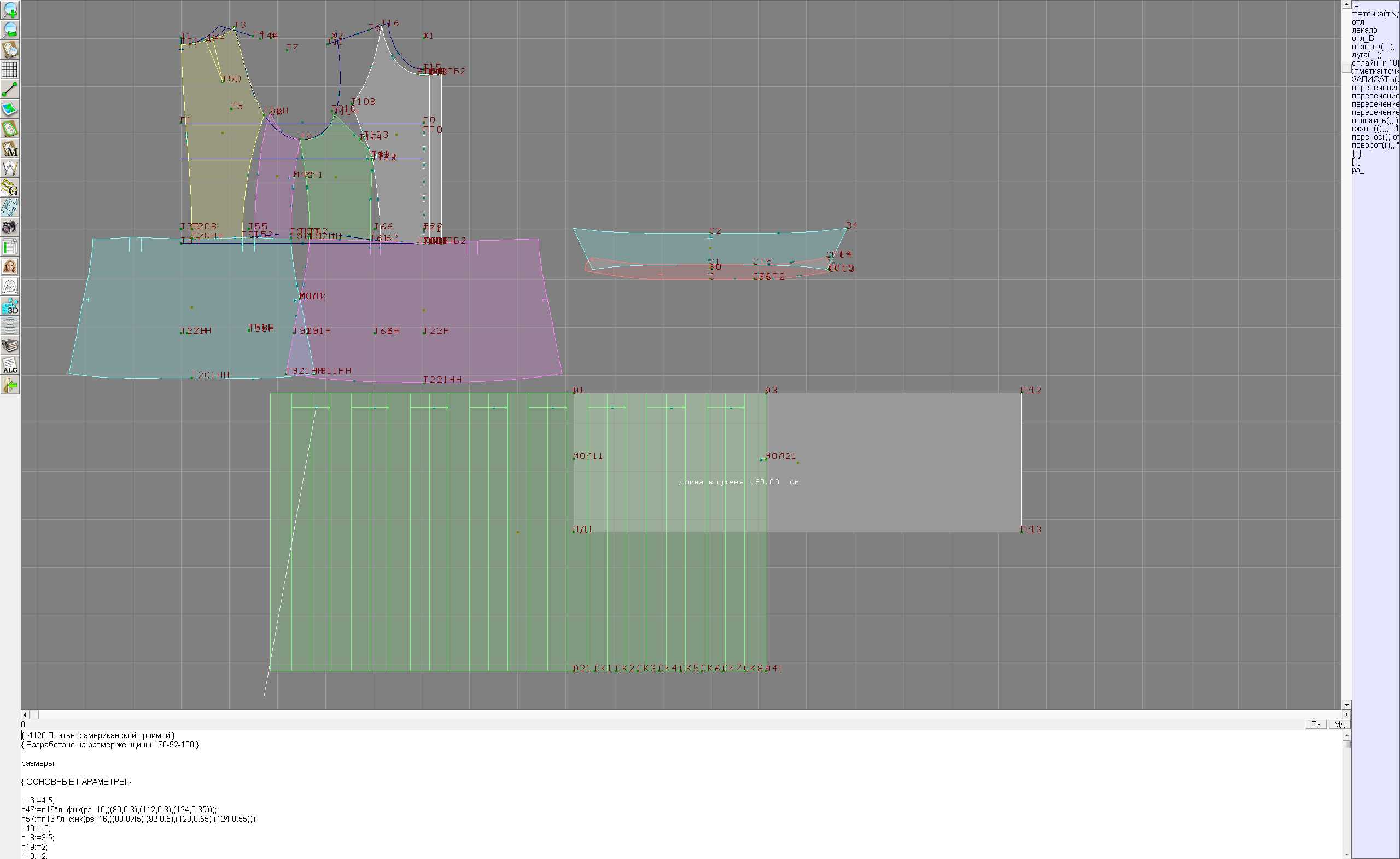Click the green exit arrow icon

tap(10, 385)
